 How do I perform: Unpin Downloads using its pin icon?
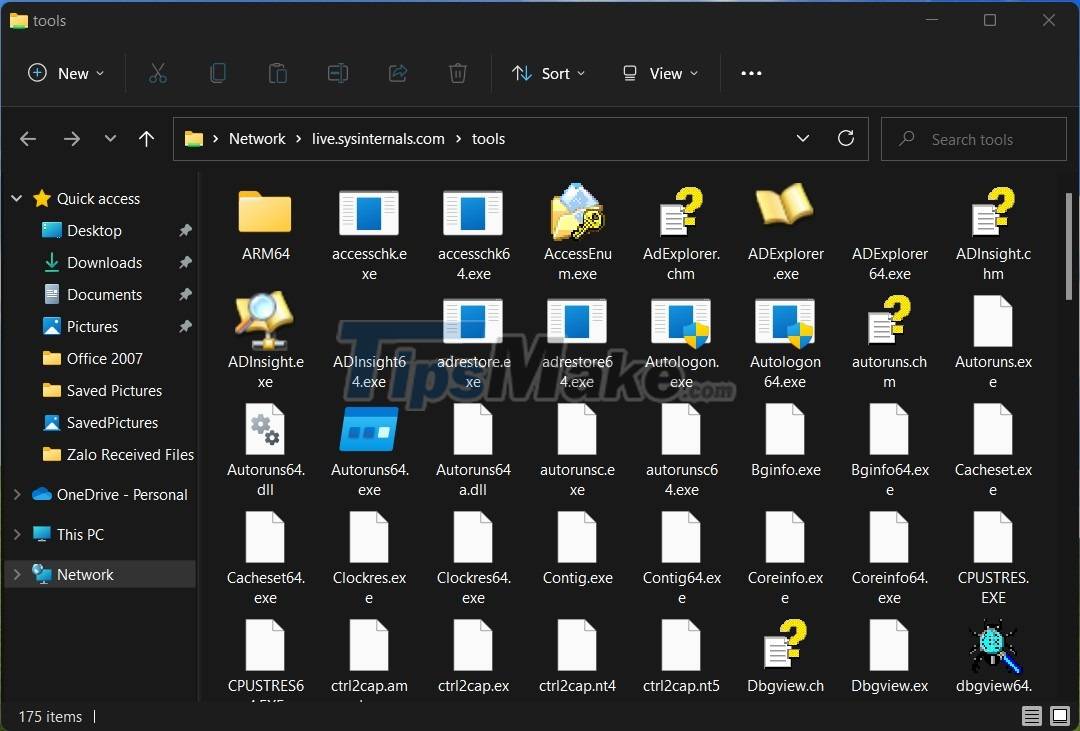(184, 262)
